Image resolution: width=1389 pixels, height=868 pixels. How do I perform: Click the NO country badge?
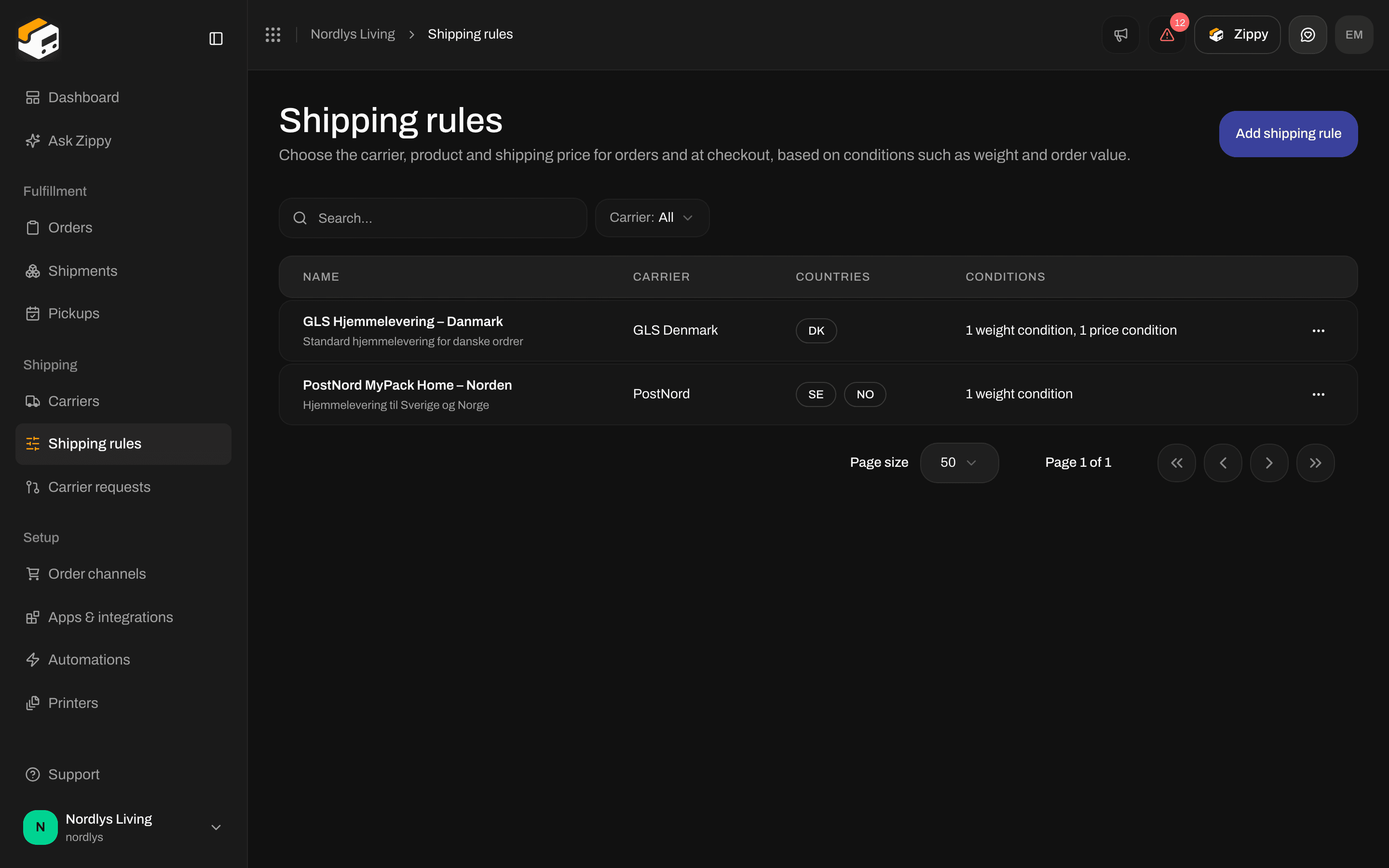click(865, 394)
